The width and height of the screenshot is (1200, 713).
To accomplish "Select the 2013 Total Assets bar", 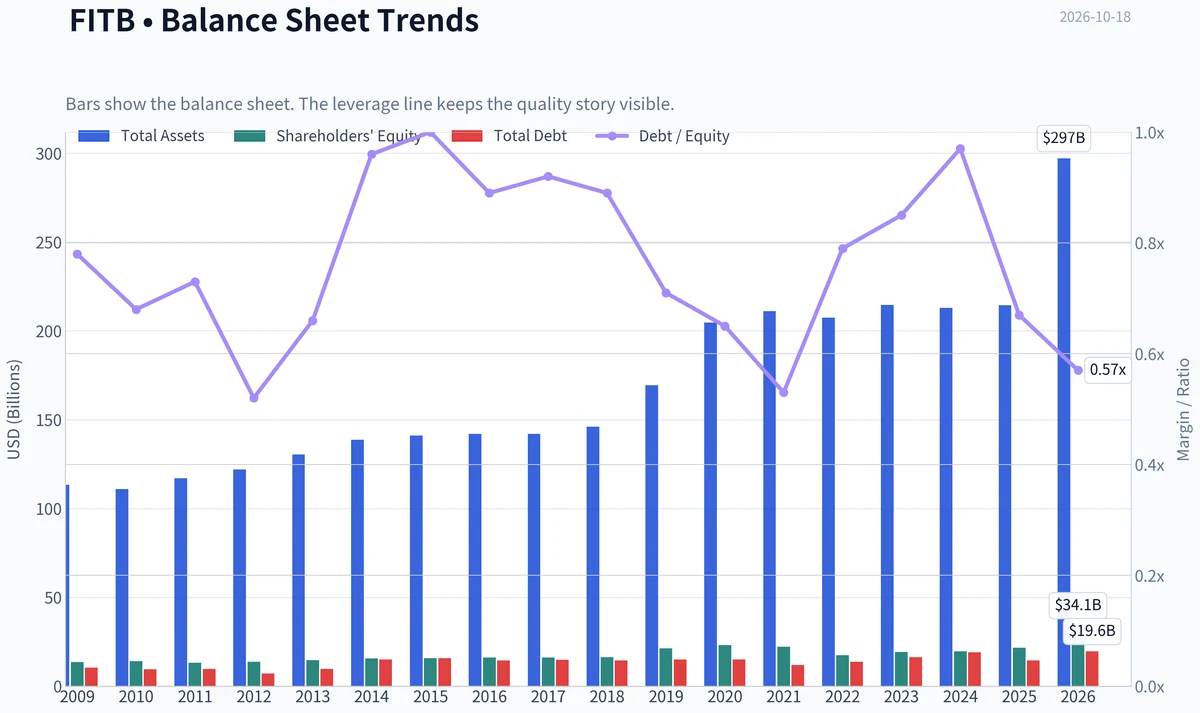I will coord(298,570).
